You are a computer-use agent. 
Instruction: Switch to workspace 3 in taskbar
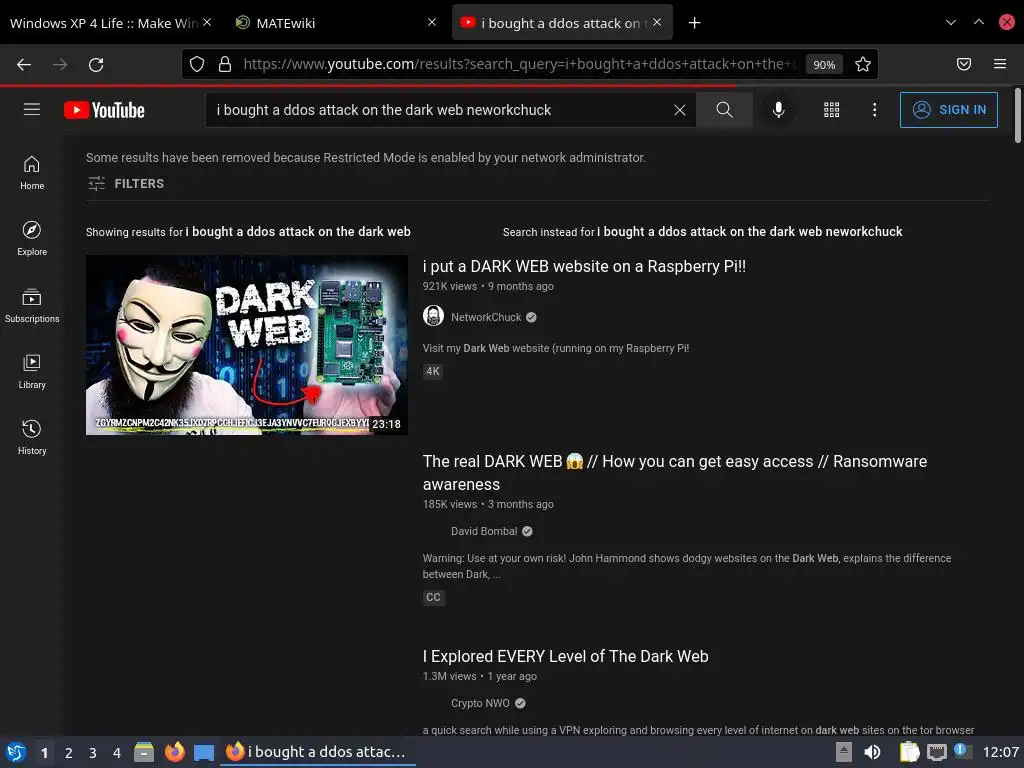tap(93, 753)
